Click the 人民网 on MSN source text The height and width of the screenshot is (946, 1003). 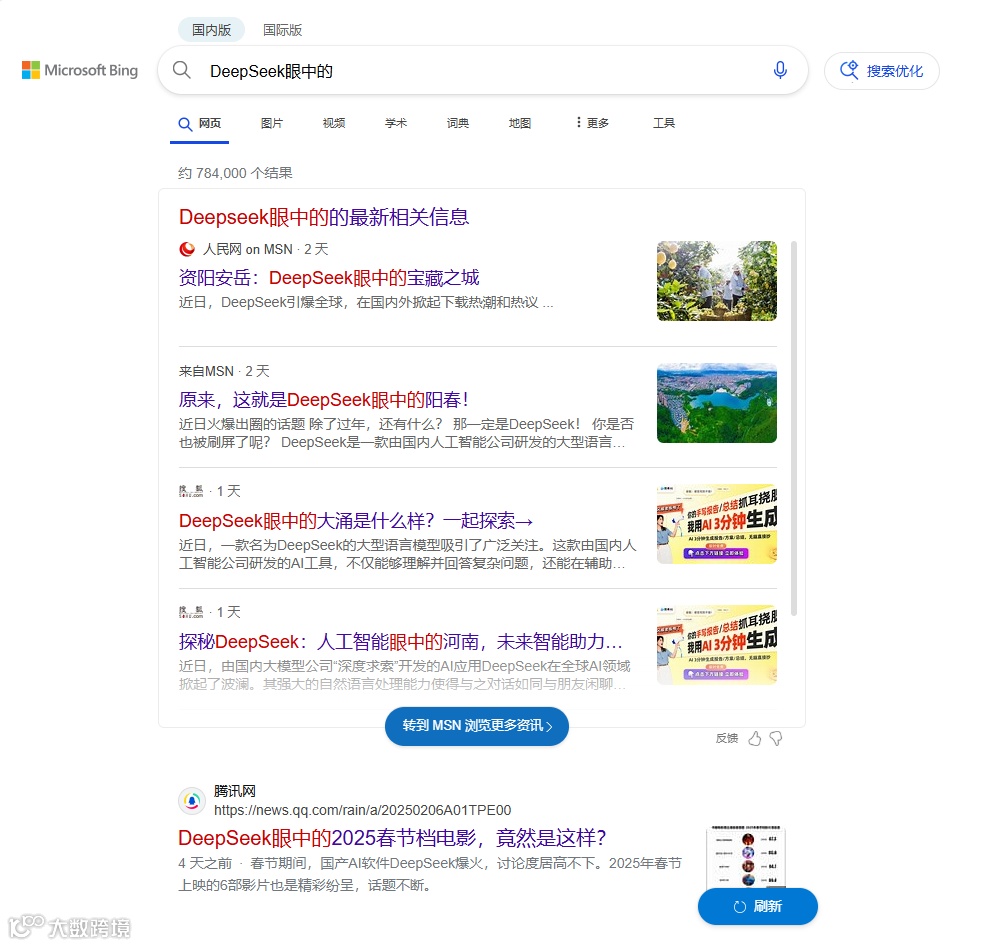[248, 249]
